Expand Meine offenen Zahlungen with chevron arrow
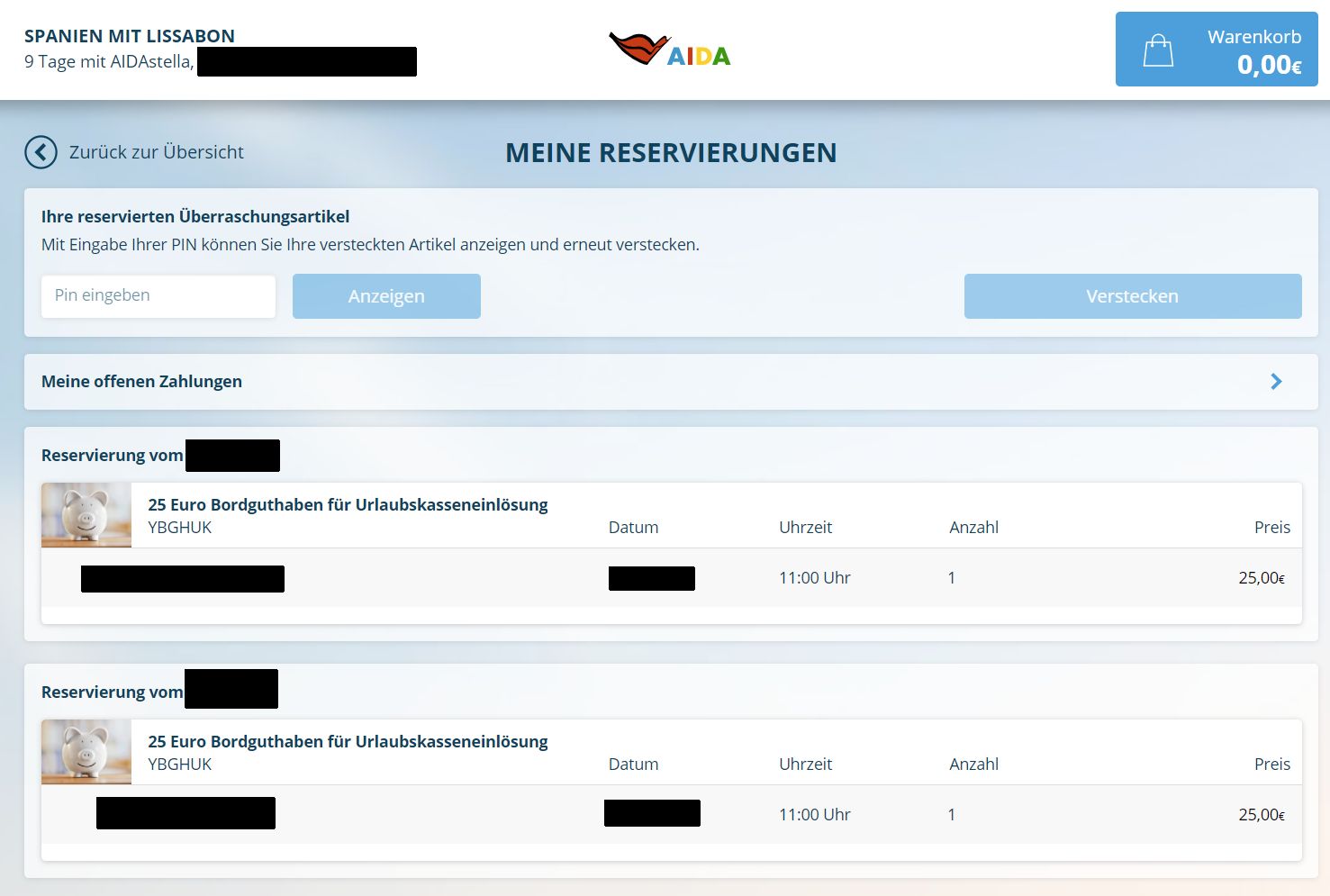The width and height of the screenshot is (1330, 896). 1276,382
